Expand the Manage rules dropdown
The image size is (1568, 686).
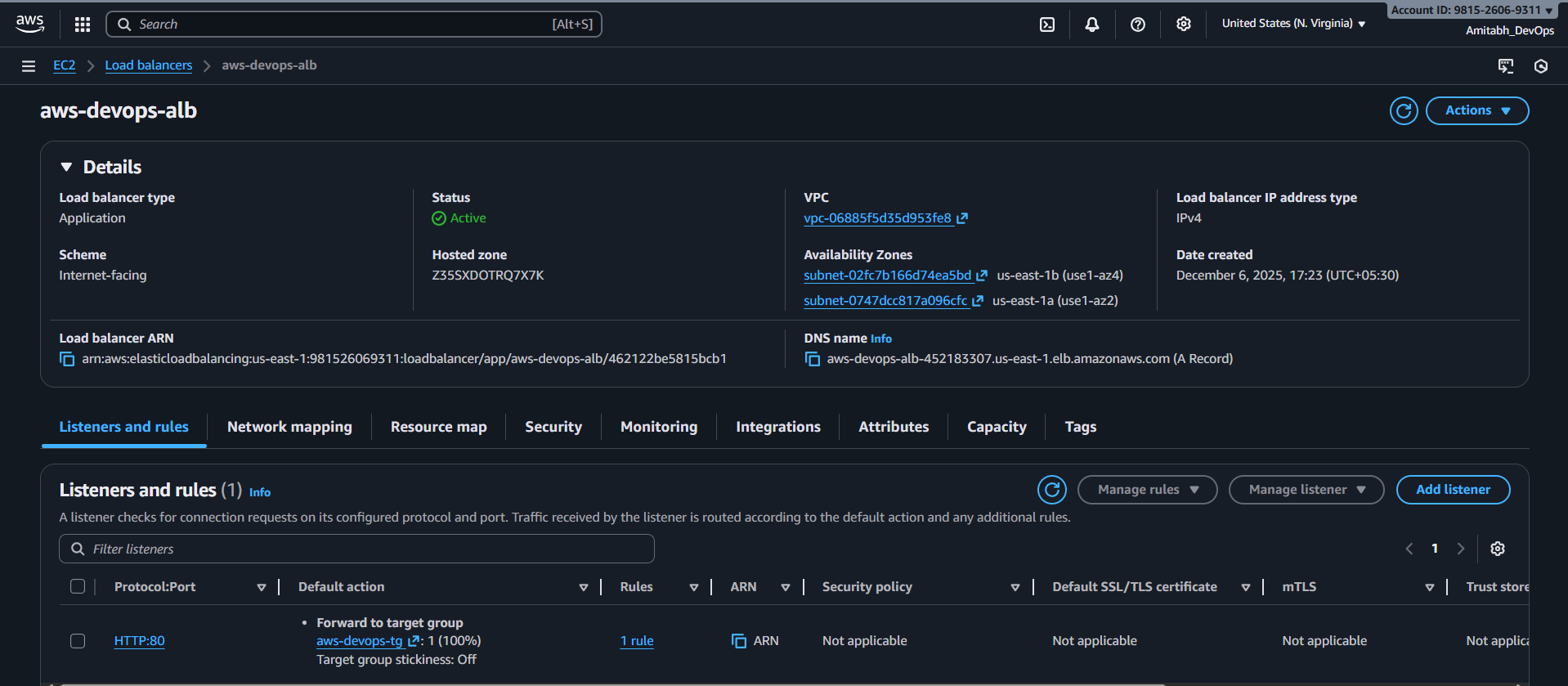click(1147, 490)
